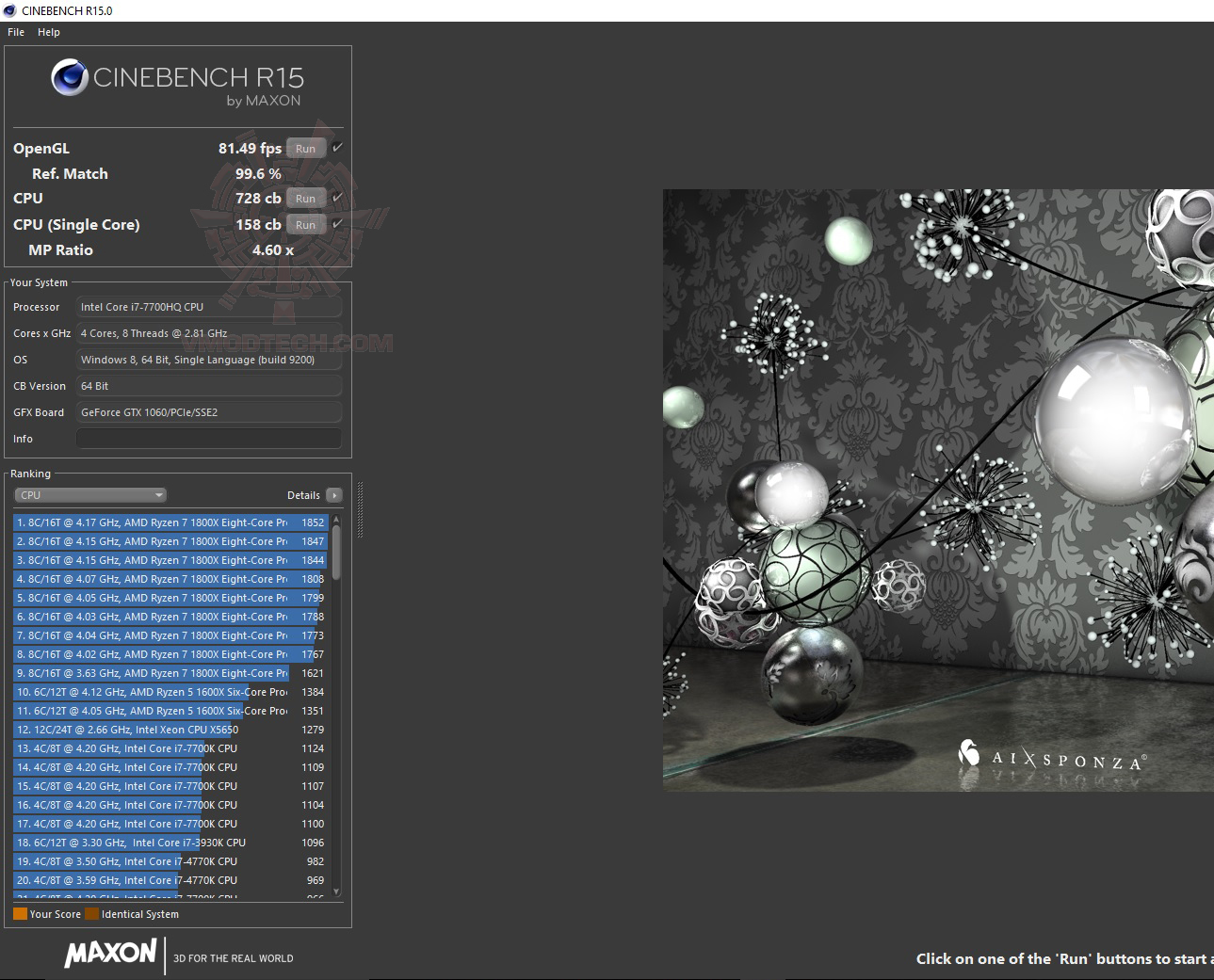Select ranking row 7 scoring 1773
Screen dimensions: 1214x980
coord(170,635)
